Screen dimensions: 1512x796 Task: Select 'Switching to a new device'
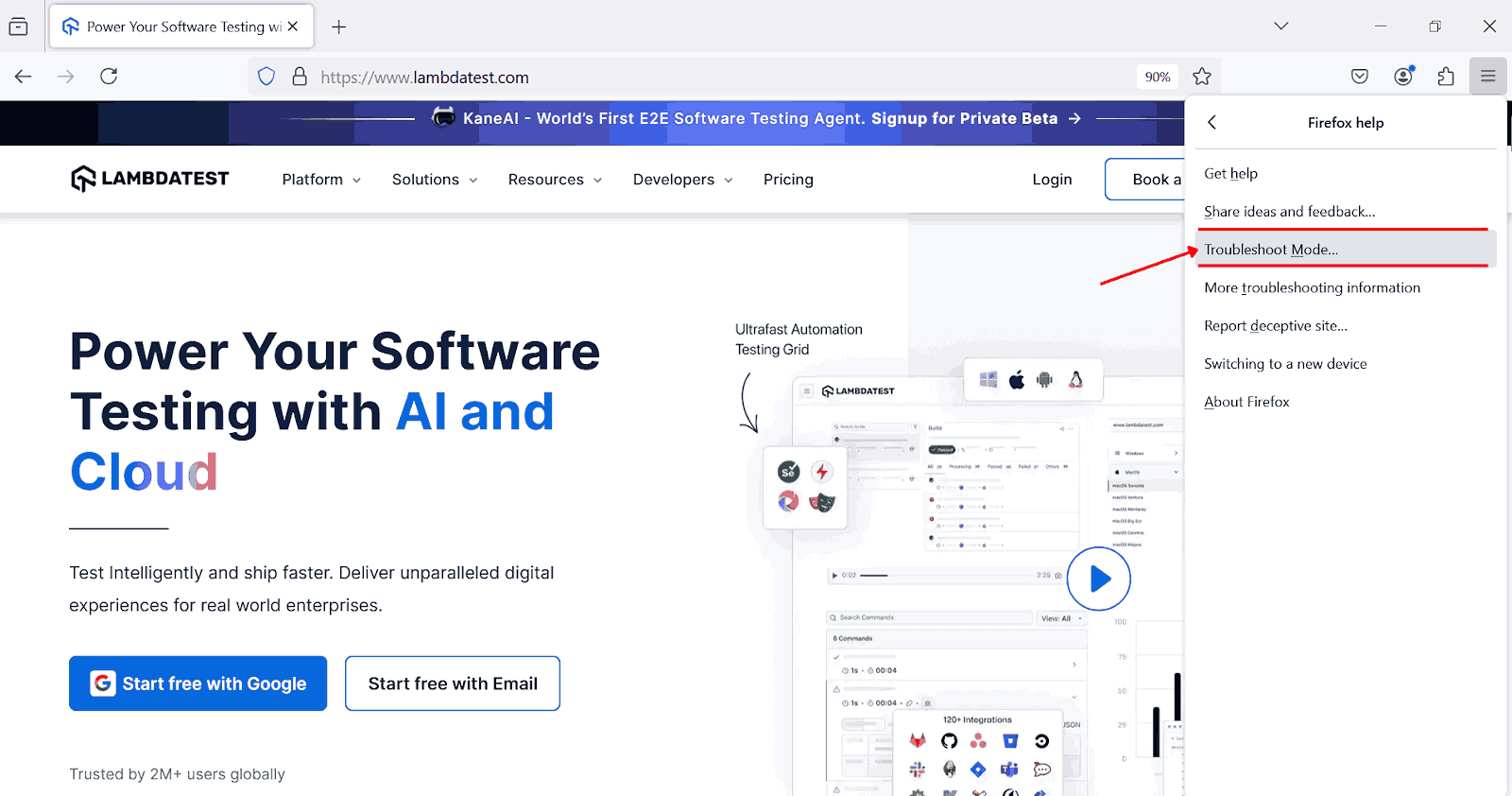(x=1346, y=364)
